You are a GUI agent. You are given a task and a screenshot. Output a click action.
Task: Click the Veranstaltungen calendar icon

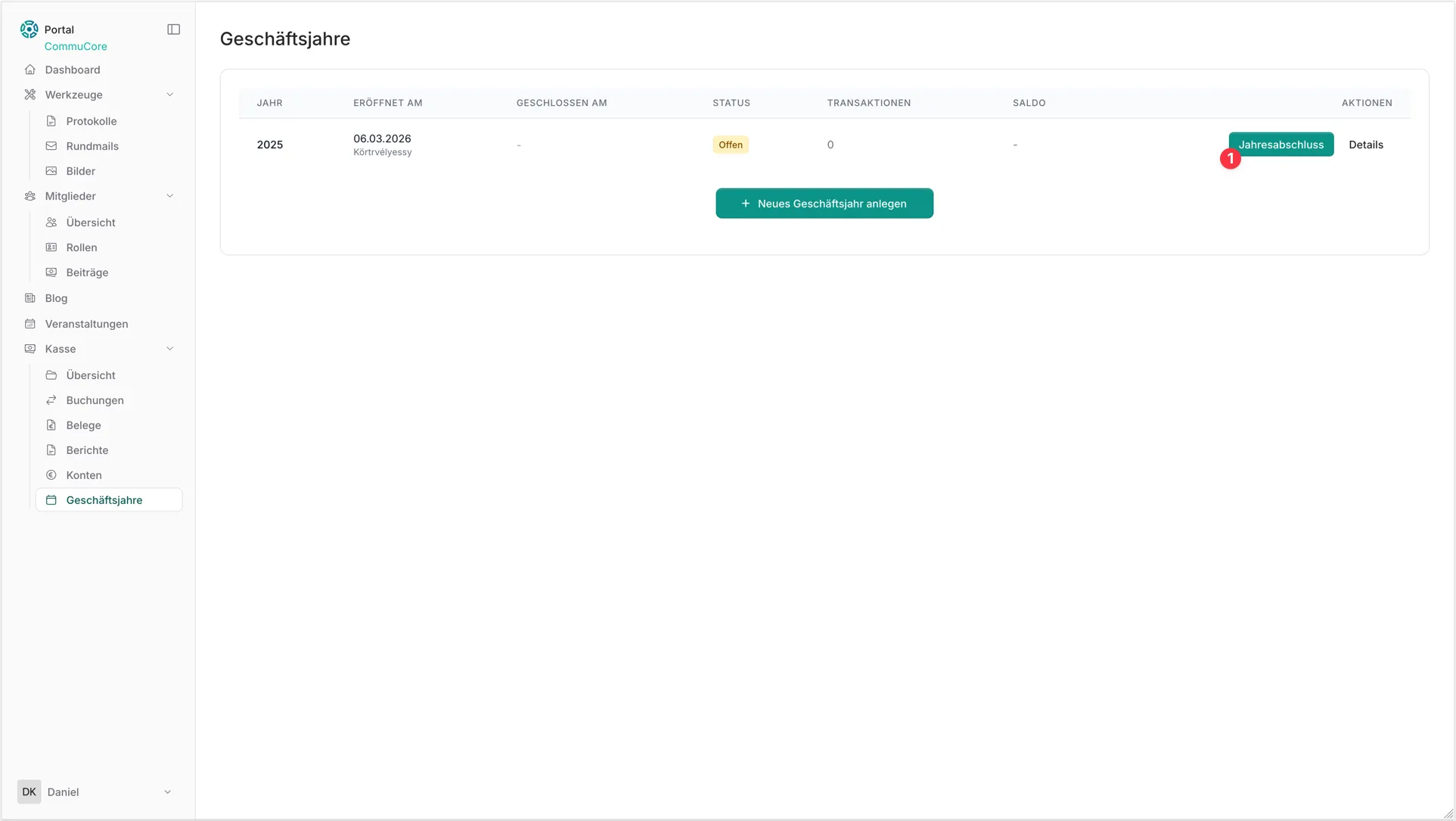[30, 324]
